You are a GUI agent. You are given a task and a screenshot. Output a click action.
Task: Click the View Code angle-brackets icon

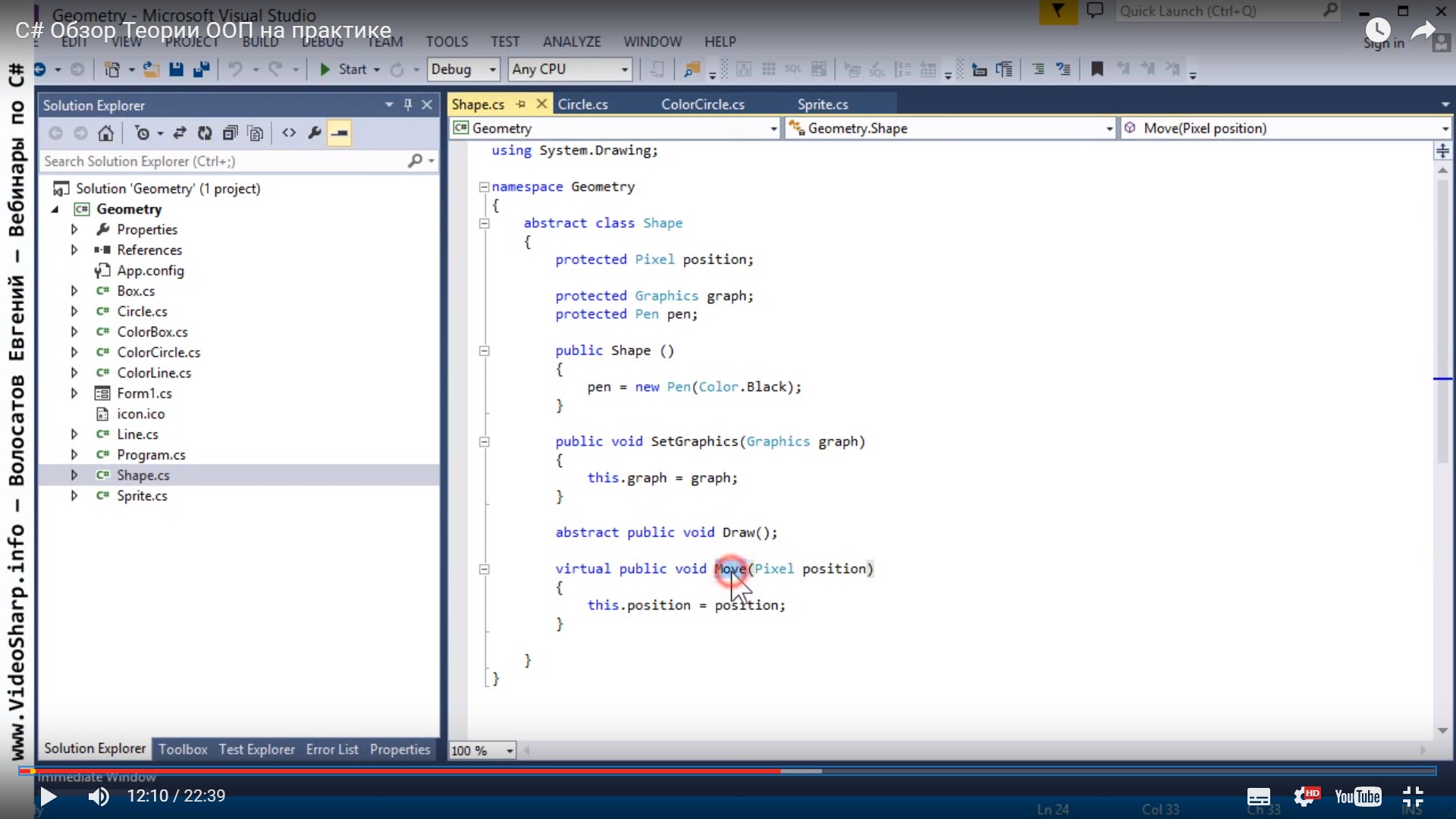point(289,133)
